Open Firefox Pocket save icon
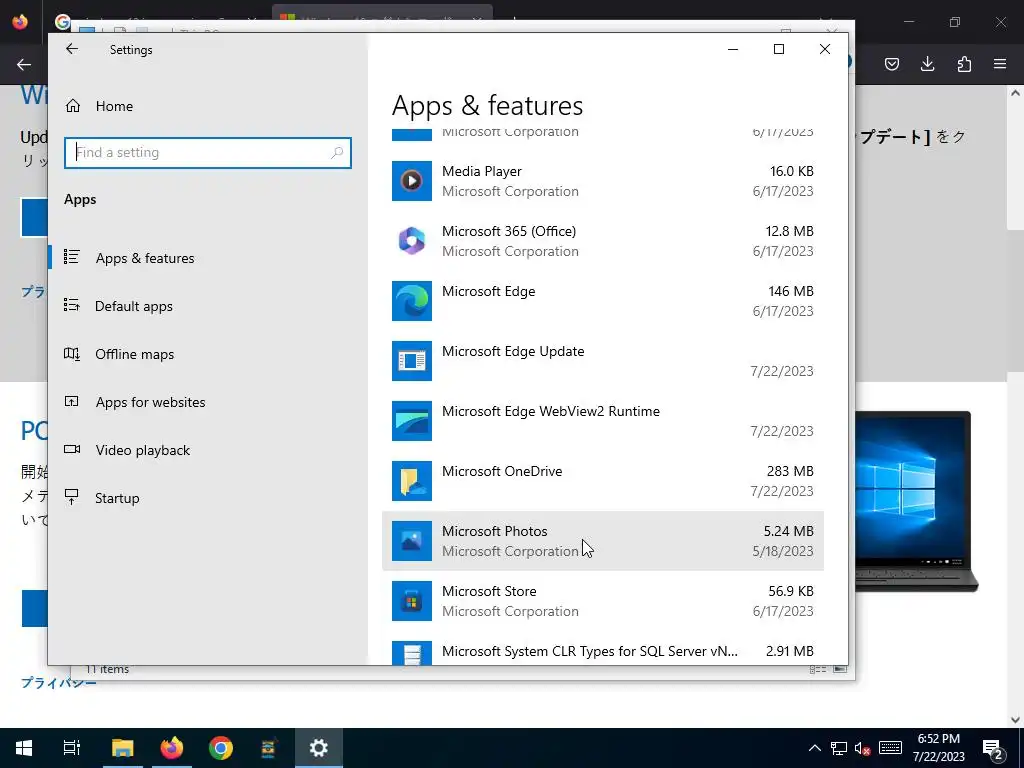Screen dimensions: 1024x768 click(x=892, y=64)
